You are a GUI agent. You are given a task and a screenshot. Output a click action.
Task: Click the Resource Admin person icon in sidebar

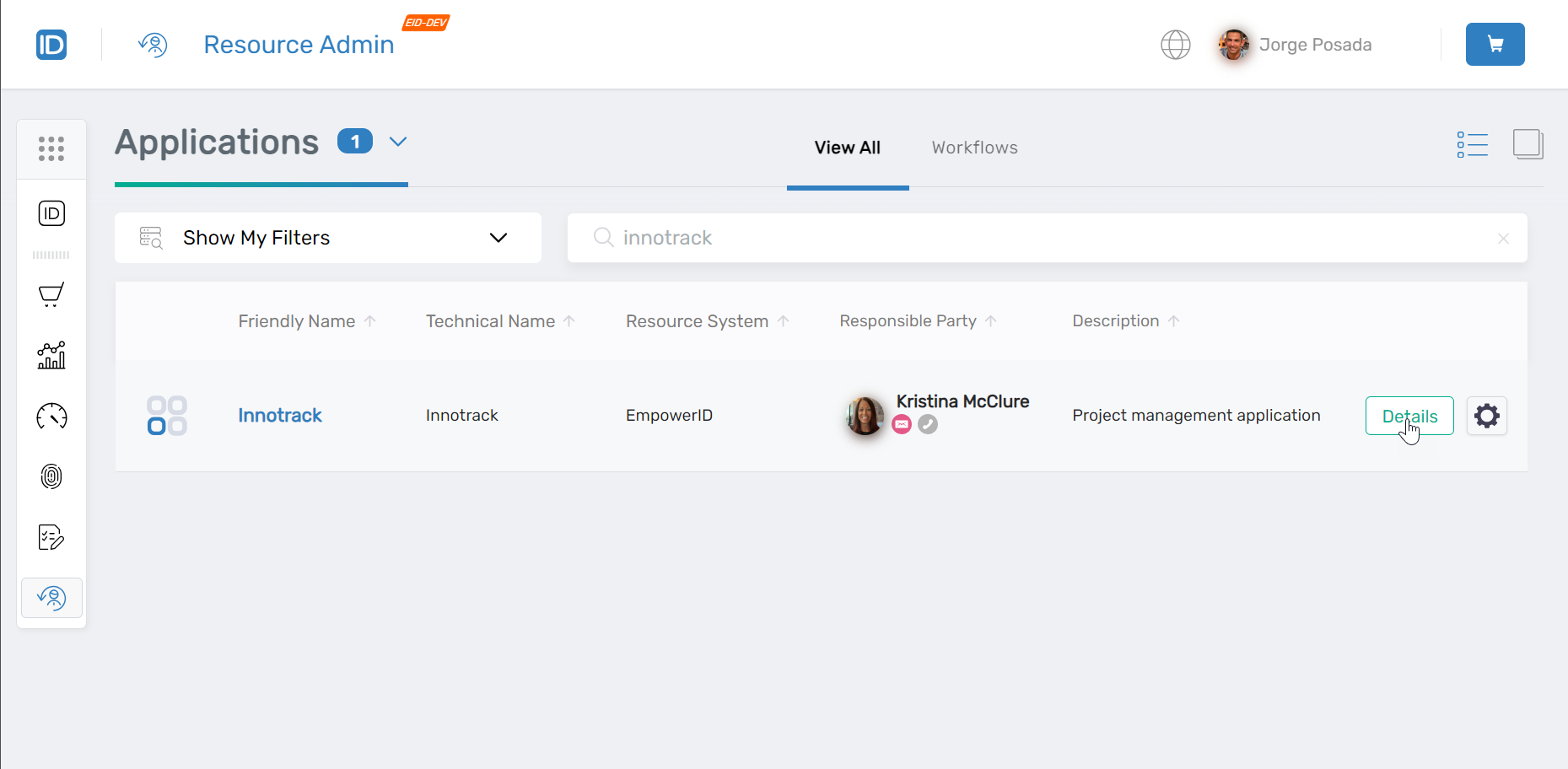[x=51, y=598]
